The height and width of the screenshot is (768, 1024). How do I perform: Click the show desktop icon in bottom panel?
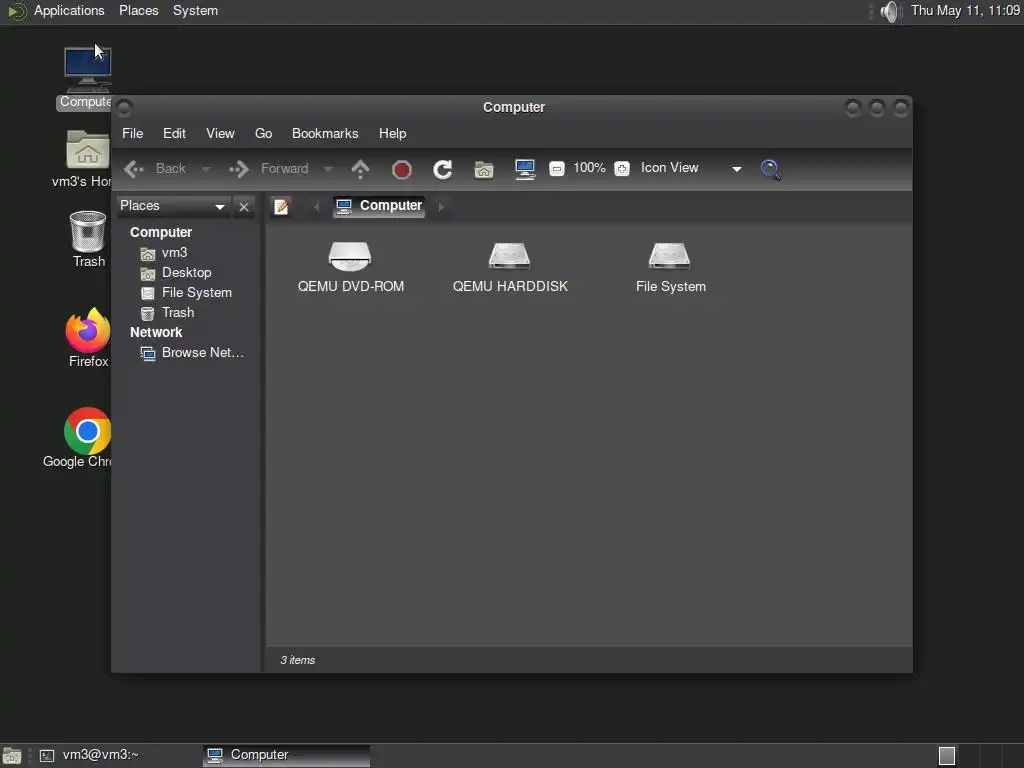tap(12, 756)
